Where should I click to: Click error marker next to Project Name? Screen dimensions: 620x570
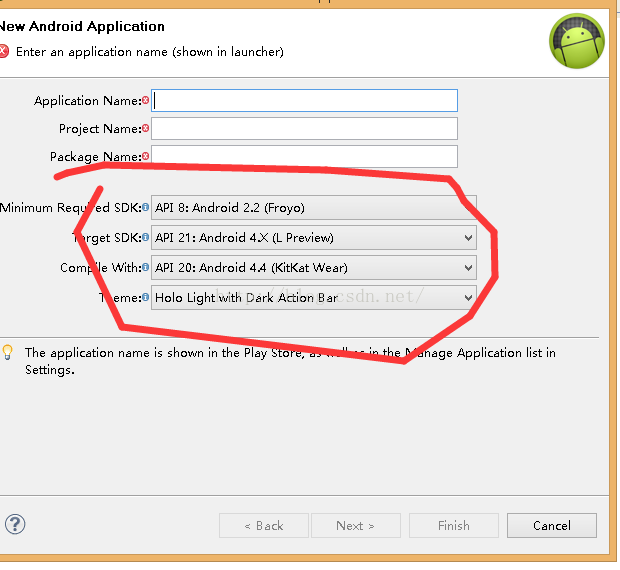click(x=146, y=128)
